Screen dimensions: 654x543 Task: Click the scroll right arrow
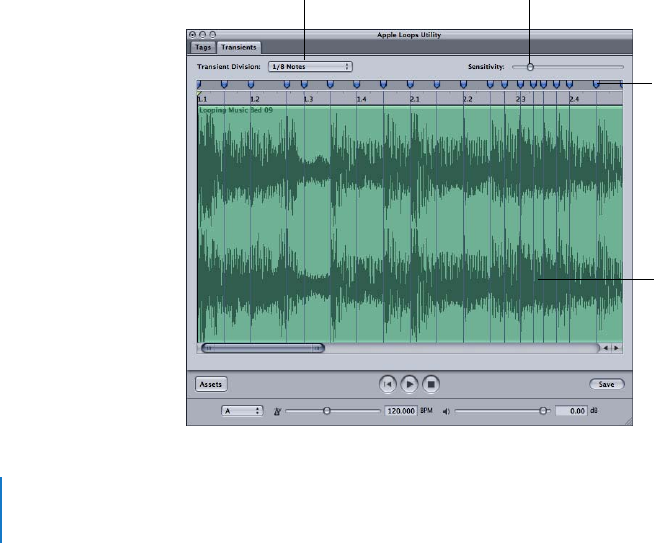click(x=616, y=348)
